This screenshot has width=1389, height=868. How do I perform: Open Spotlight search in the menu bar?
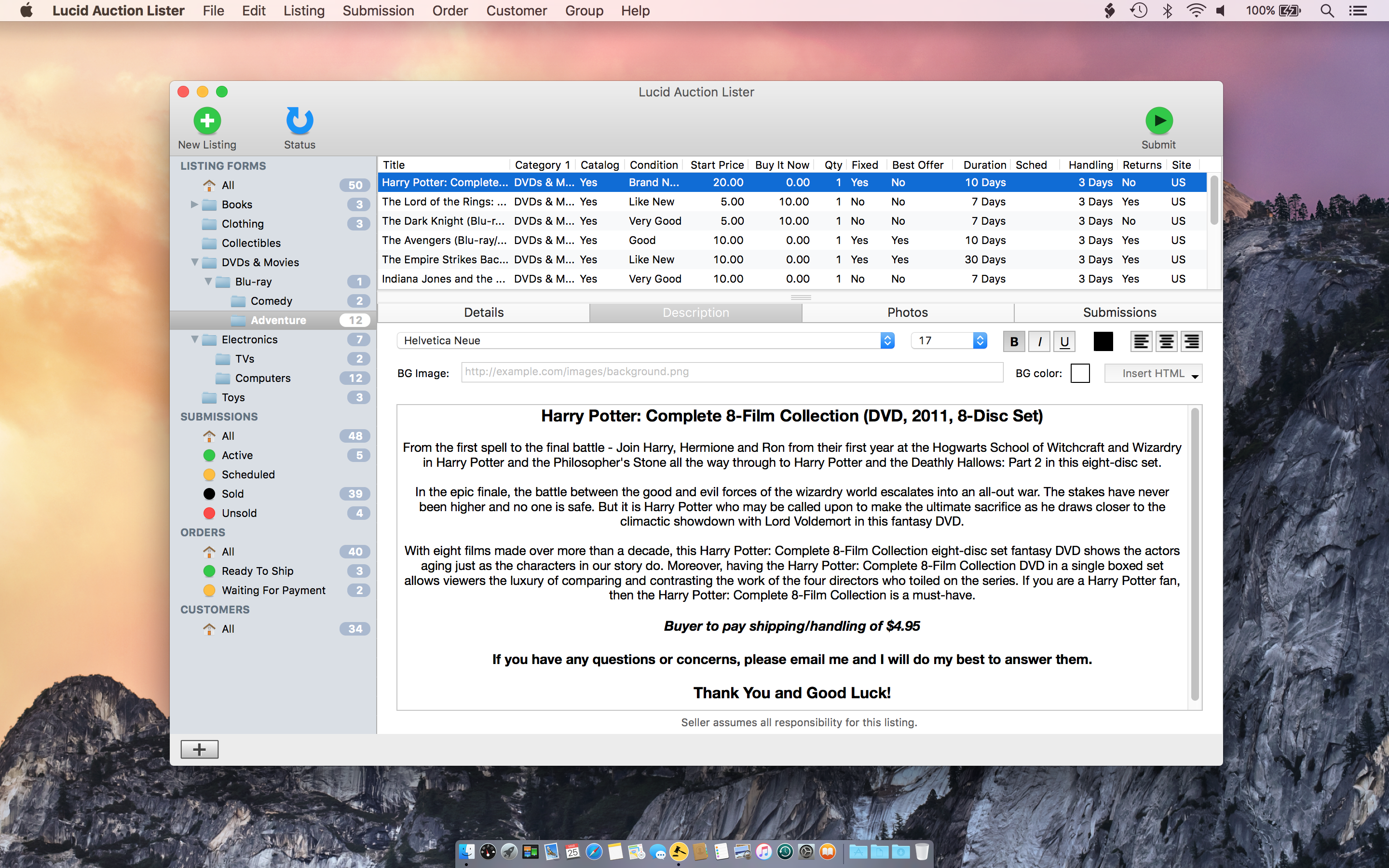pyautogui.click(x=1326, y=11)
